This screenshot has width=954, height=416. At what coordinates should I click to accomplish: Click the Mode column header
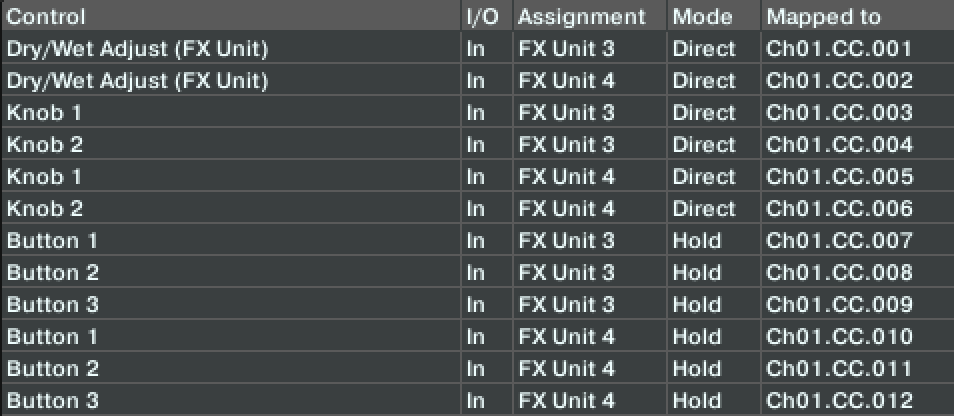702,17
